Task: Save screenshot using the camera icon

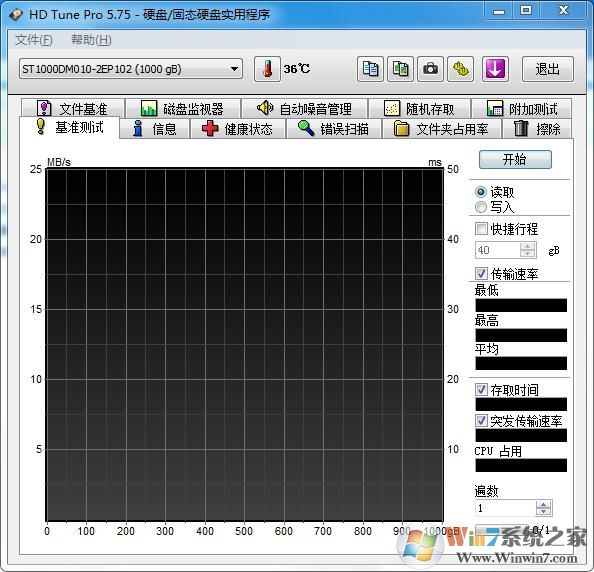Action: click(430, 69)
